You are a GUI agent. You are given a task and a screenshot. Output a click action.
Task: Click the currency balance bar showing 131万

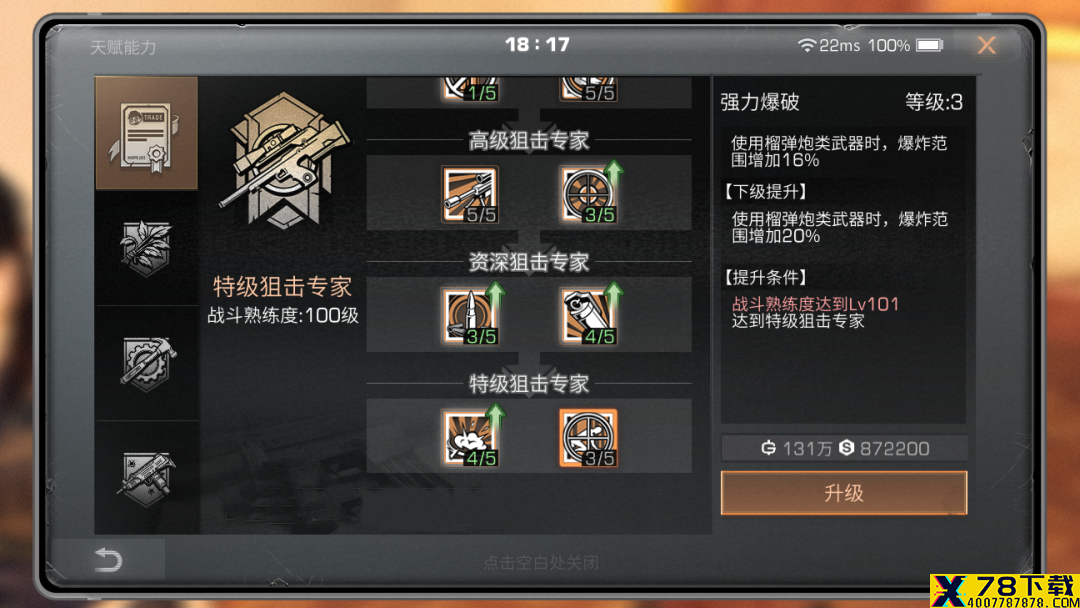coord(844,448)
